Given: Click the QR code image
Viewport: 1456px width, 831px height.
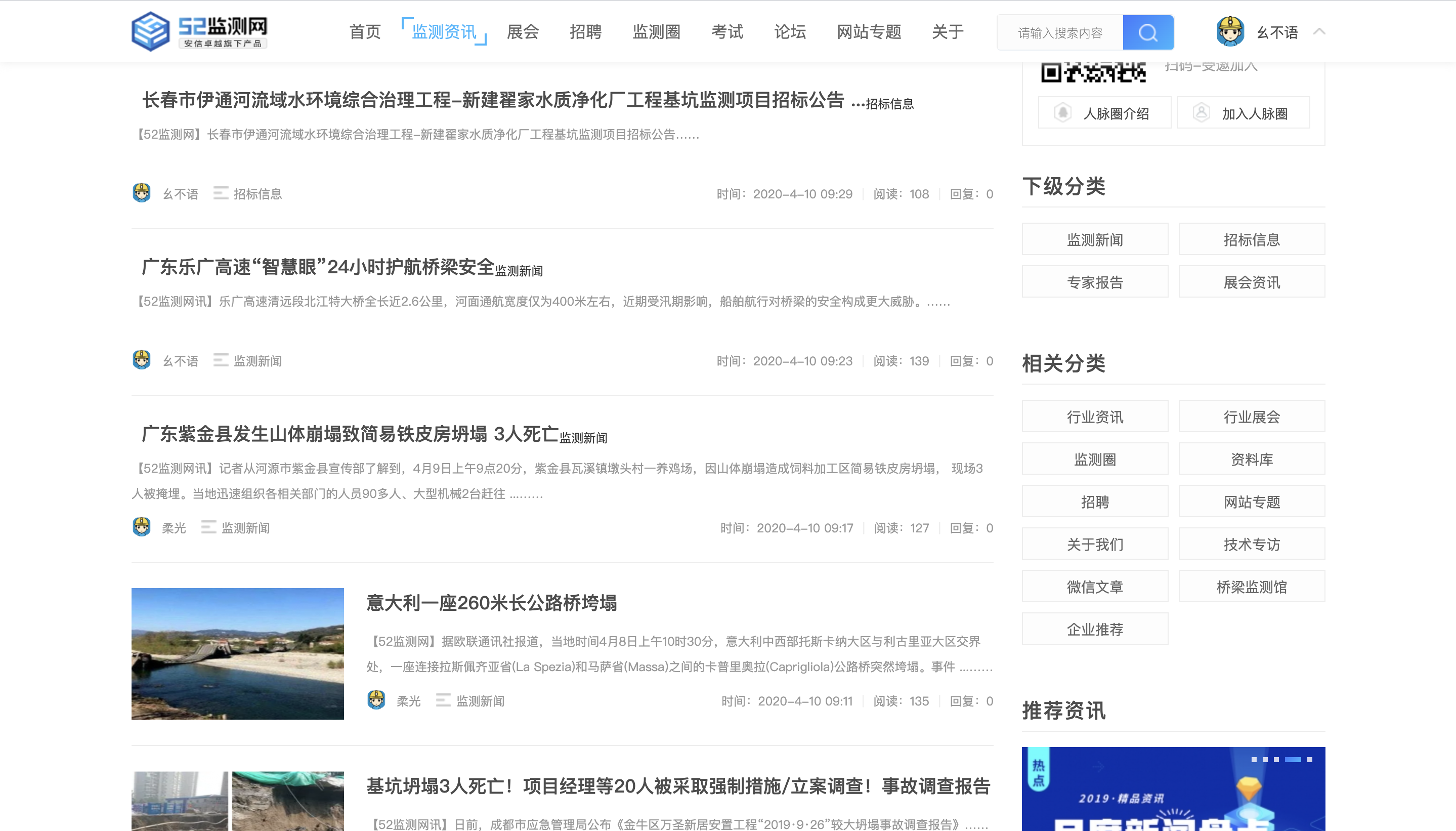Looking at the screenshot, I should click(x=1093, y=72).
